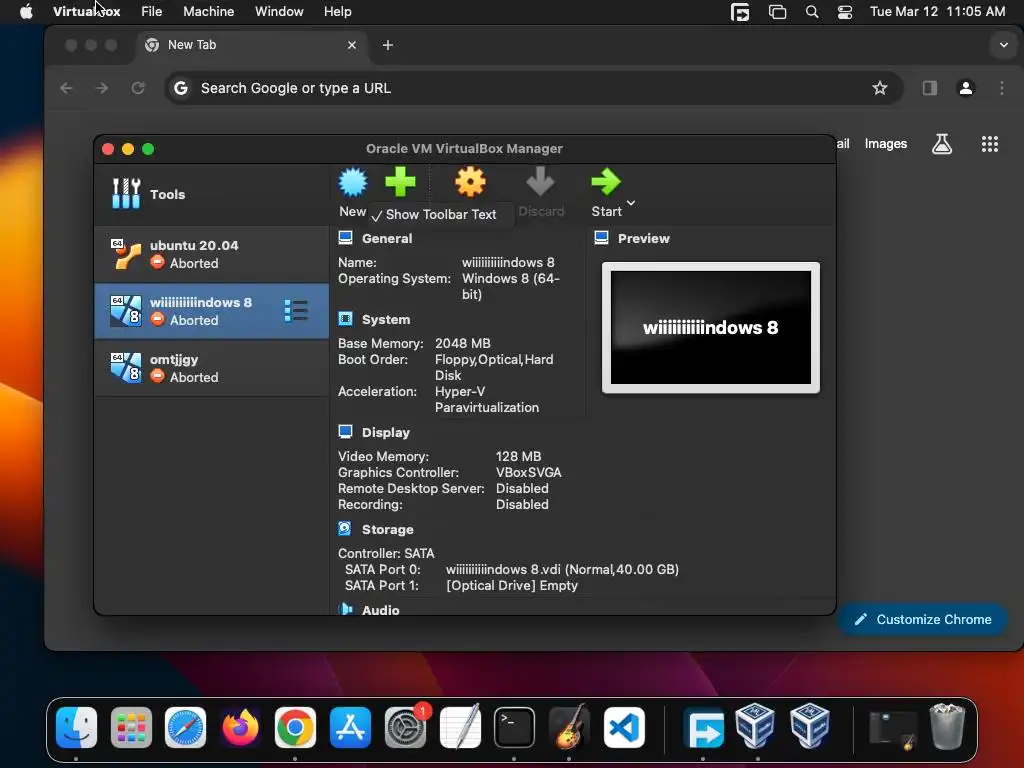Toggle the Show Toolbar Text option

[434, 214]
